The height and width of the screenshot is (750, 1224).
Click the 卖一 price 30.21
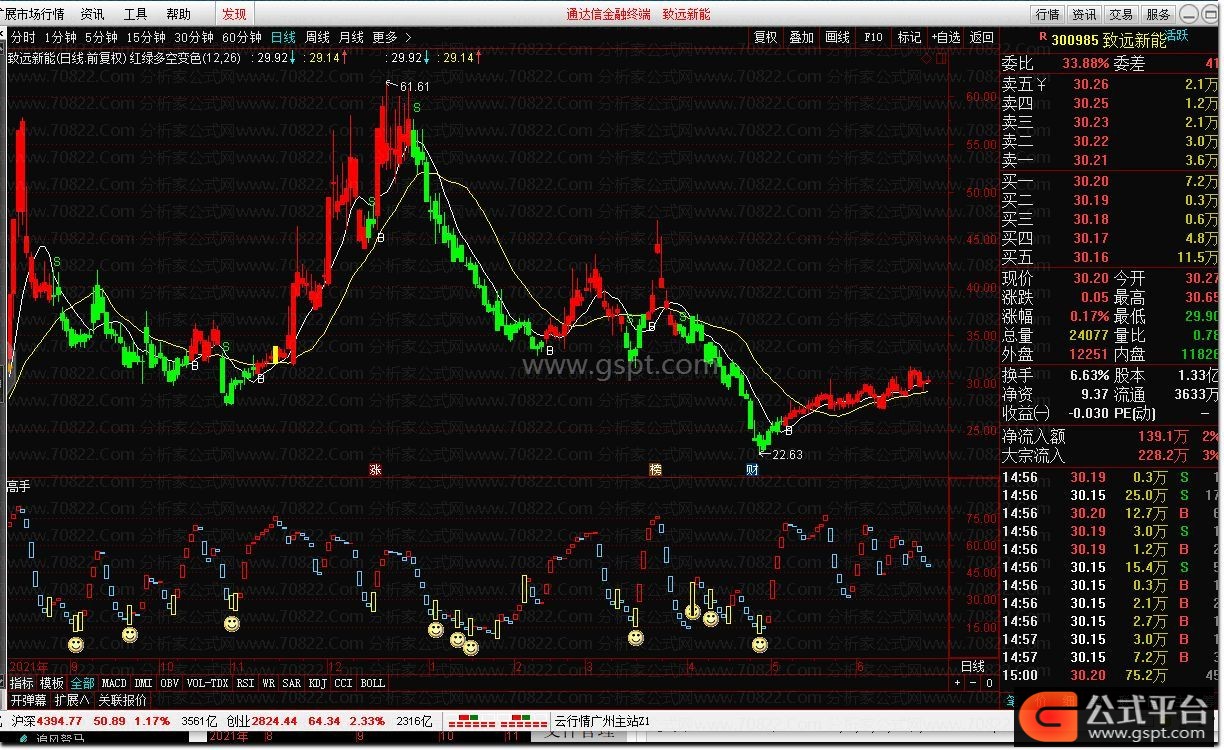1091,161
